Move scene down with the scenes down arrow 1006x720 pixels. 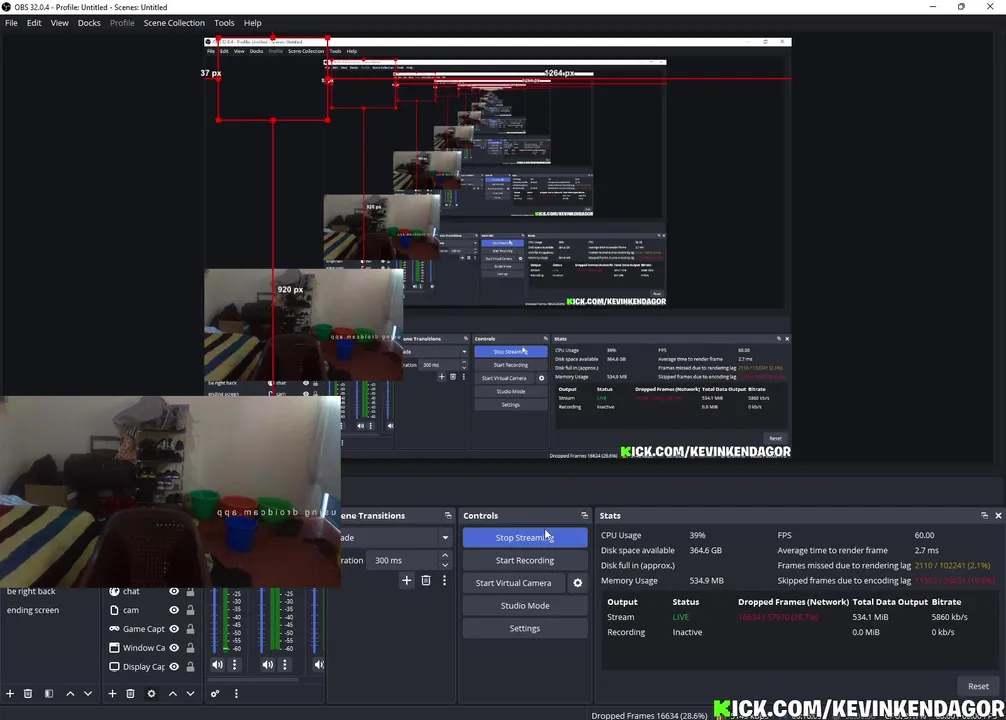88,694
